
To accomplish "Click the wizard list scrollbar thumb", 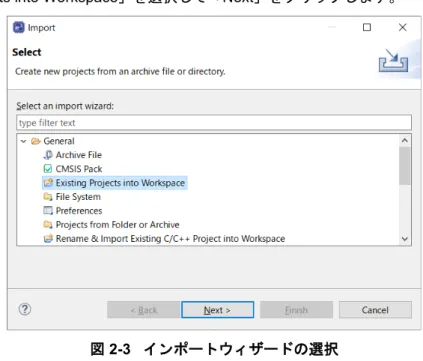I will (x=405, y=166).
